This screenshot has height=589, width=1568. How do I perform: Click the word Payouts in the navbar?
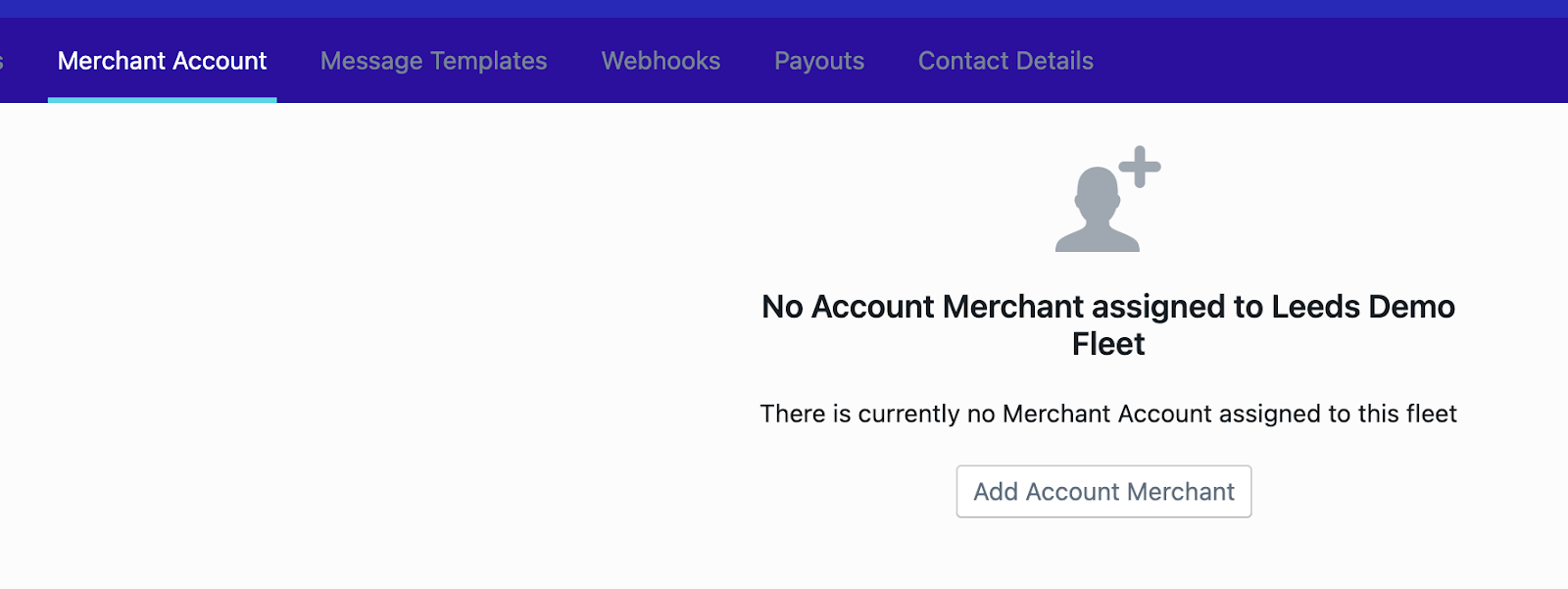tap(818, 61)
